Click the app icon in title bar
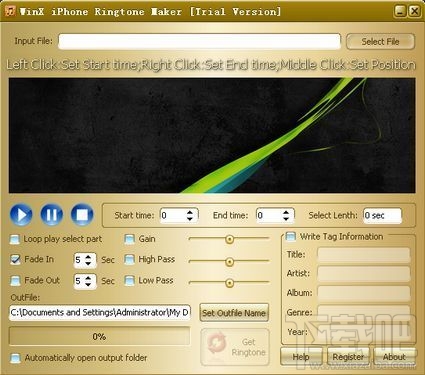Viewport: 425px width, 375px height. click(x=10, y=11)
